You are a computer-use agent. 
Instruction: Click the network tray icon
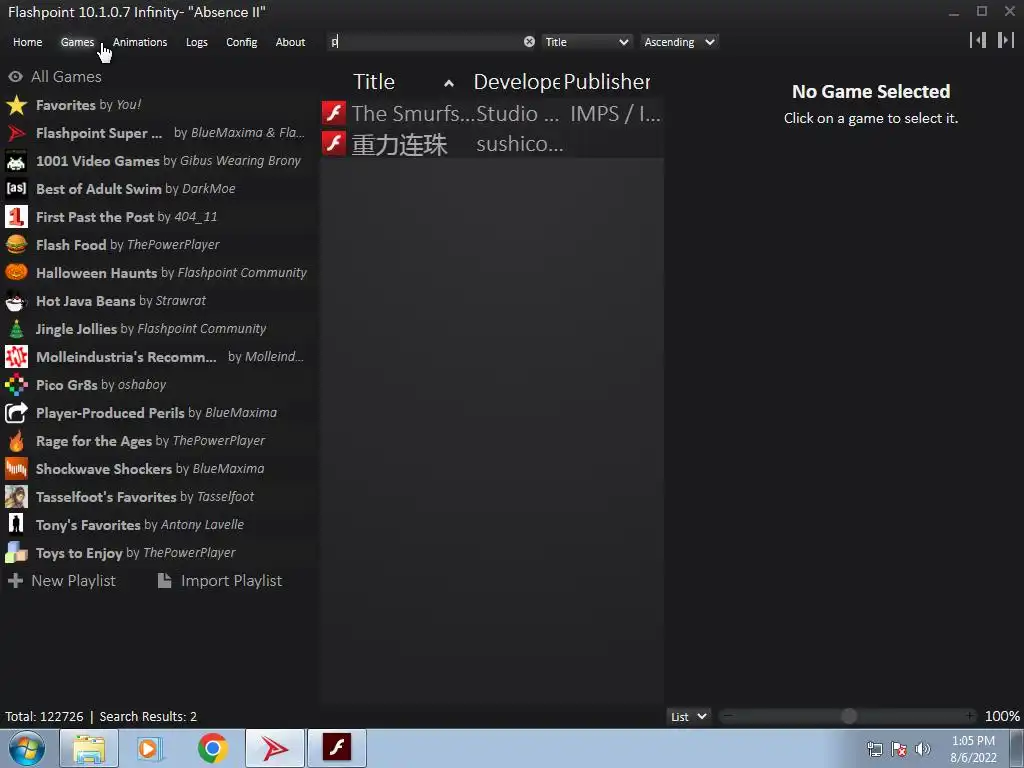[x=874, y=749]
